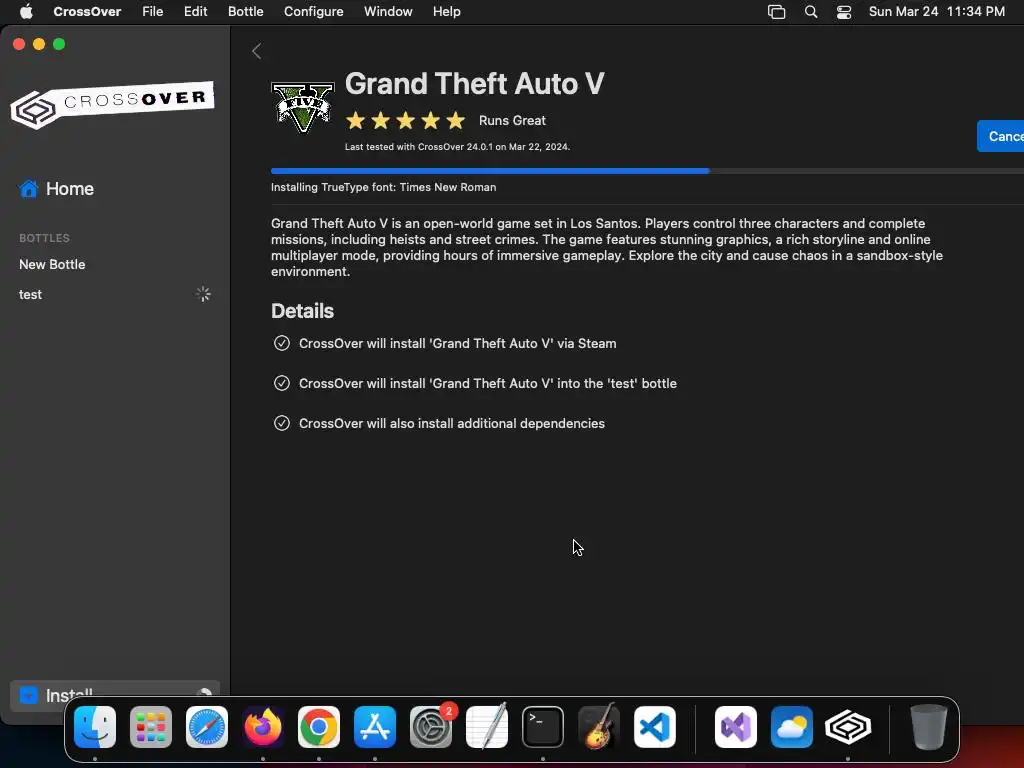Open Terminal from the Dock
This screenshot has height=768, width=1024.
543,727
